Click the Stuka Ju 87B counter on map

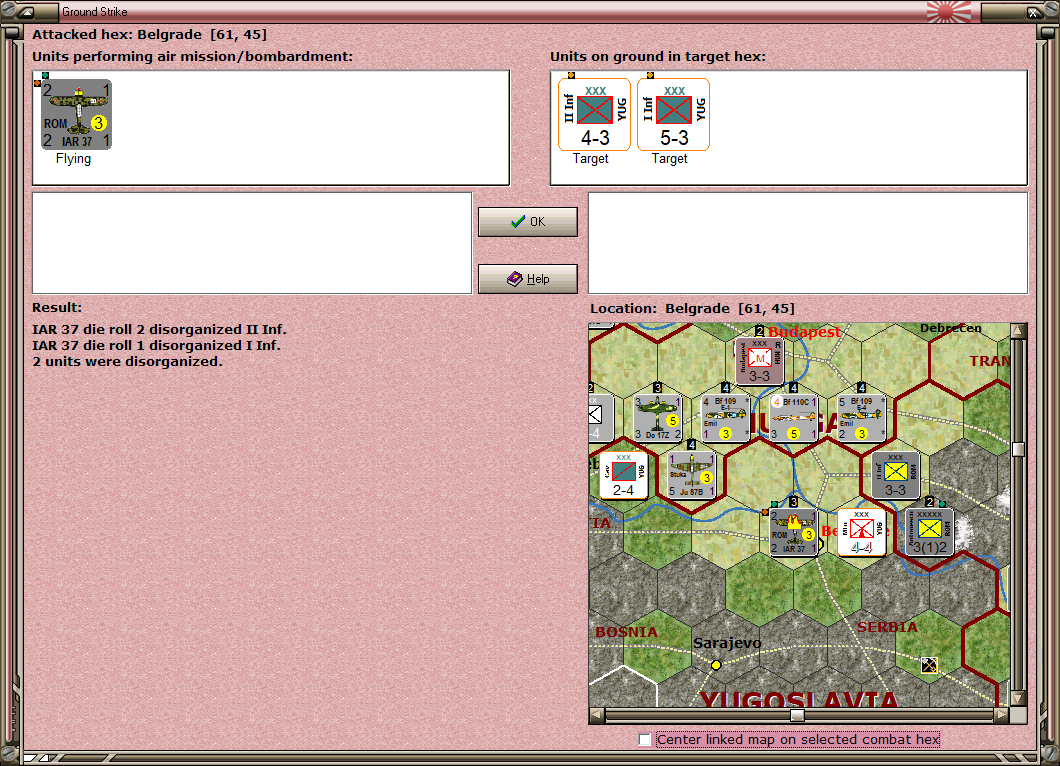[692, 475]
